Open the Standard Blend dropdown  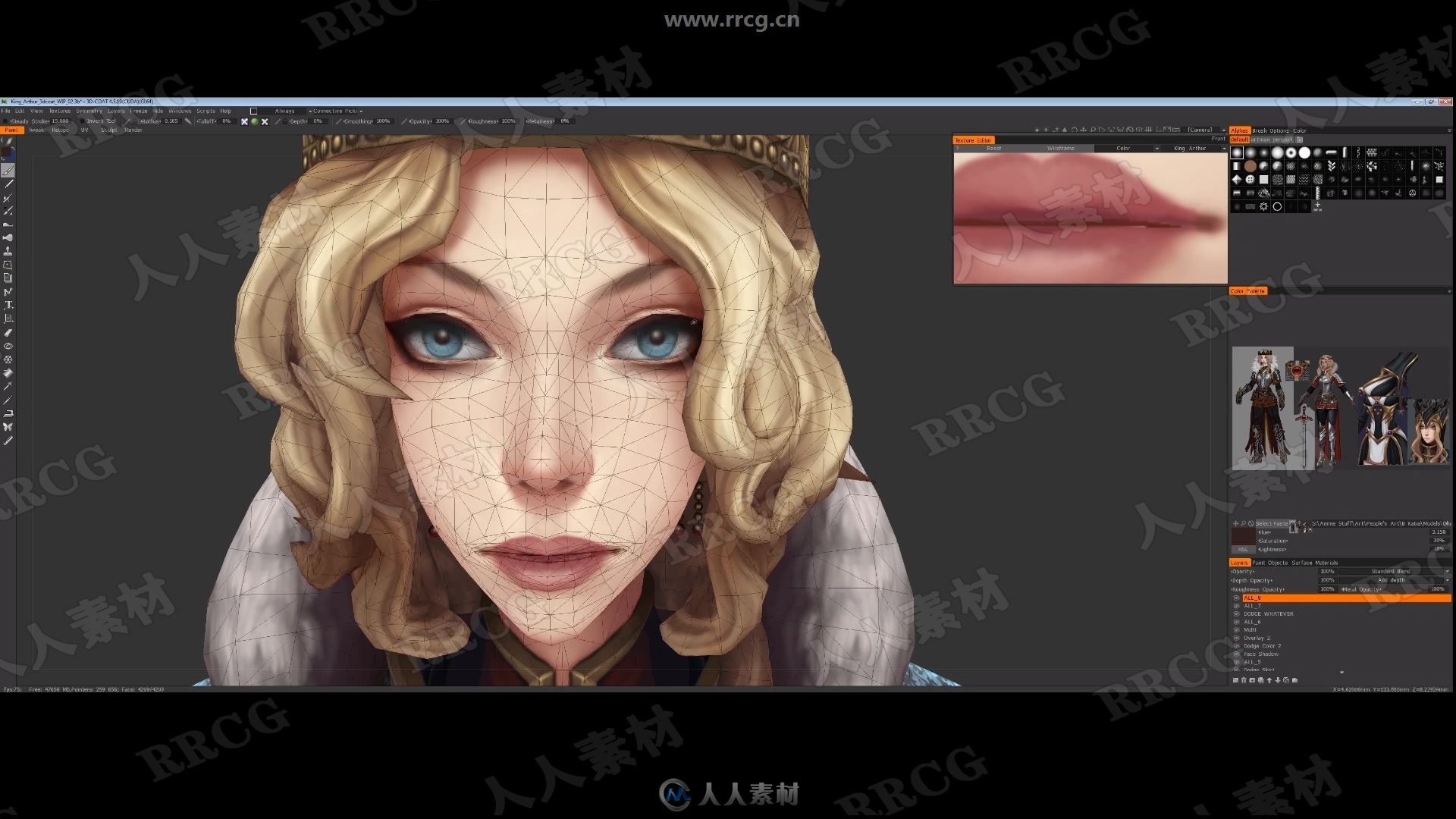(1395, 571)
